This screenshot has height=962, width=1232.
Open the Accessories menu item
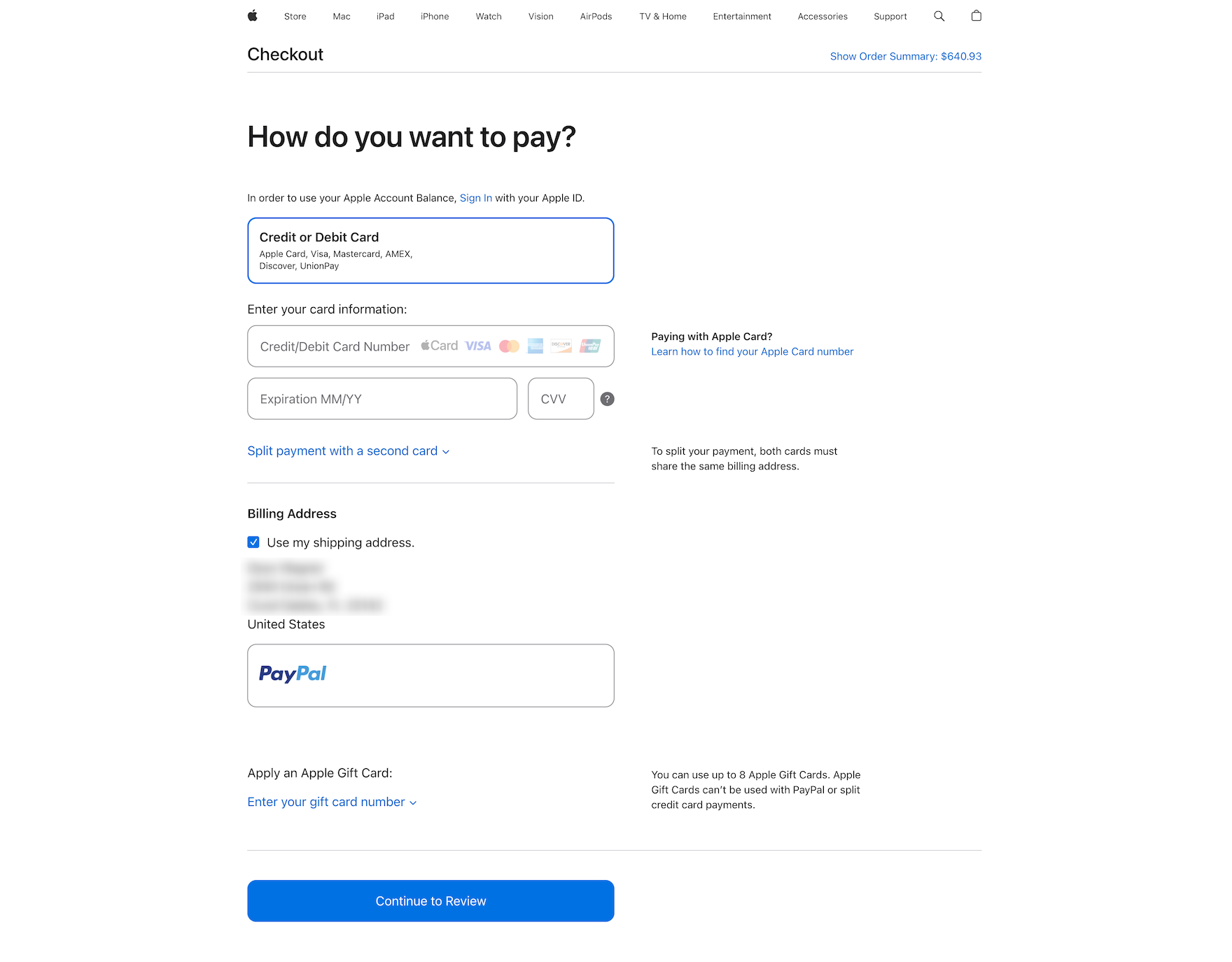coord(822,17)
